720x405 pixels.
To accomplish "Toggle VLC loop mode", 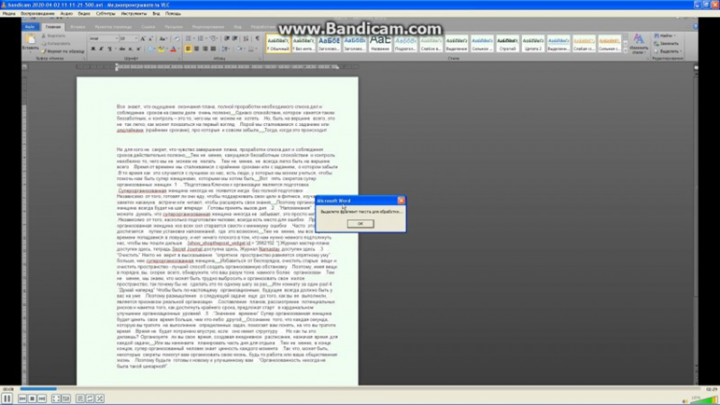I will coord(90,399).
